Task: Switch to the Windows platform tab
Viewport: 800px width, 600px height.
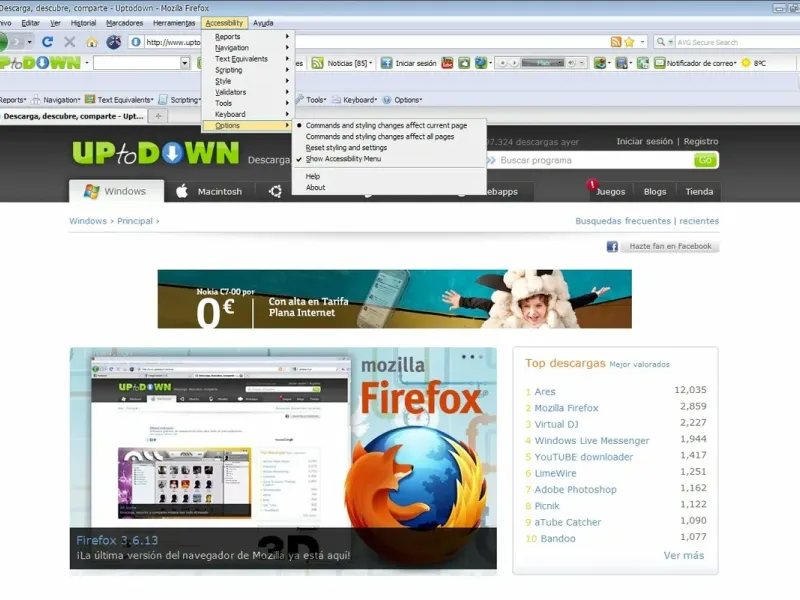Action: point(116,191)
